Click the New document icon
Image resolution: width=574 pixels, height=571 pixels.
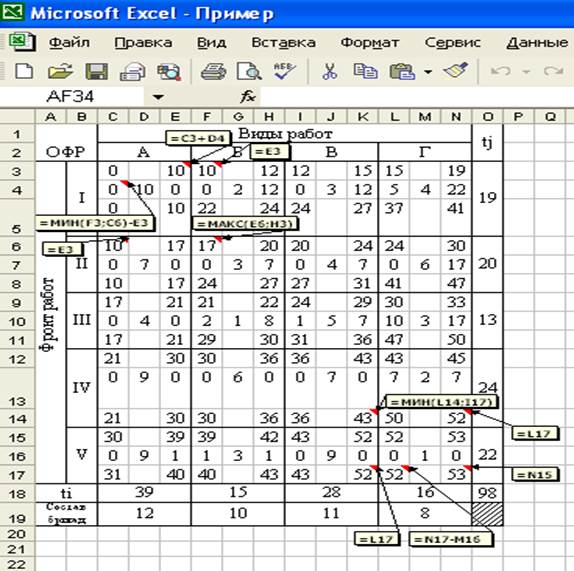[24, 71]
